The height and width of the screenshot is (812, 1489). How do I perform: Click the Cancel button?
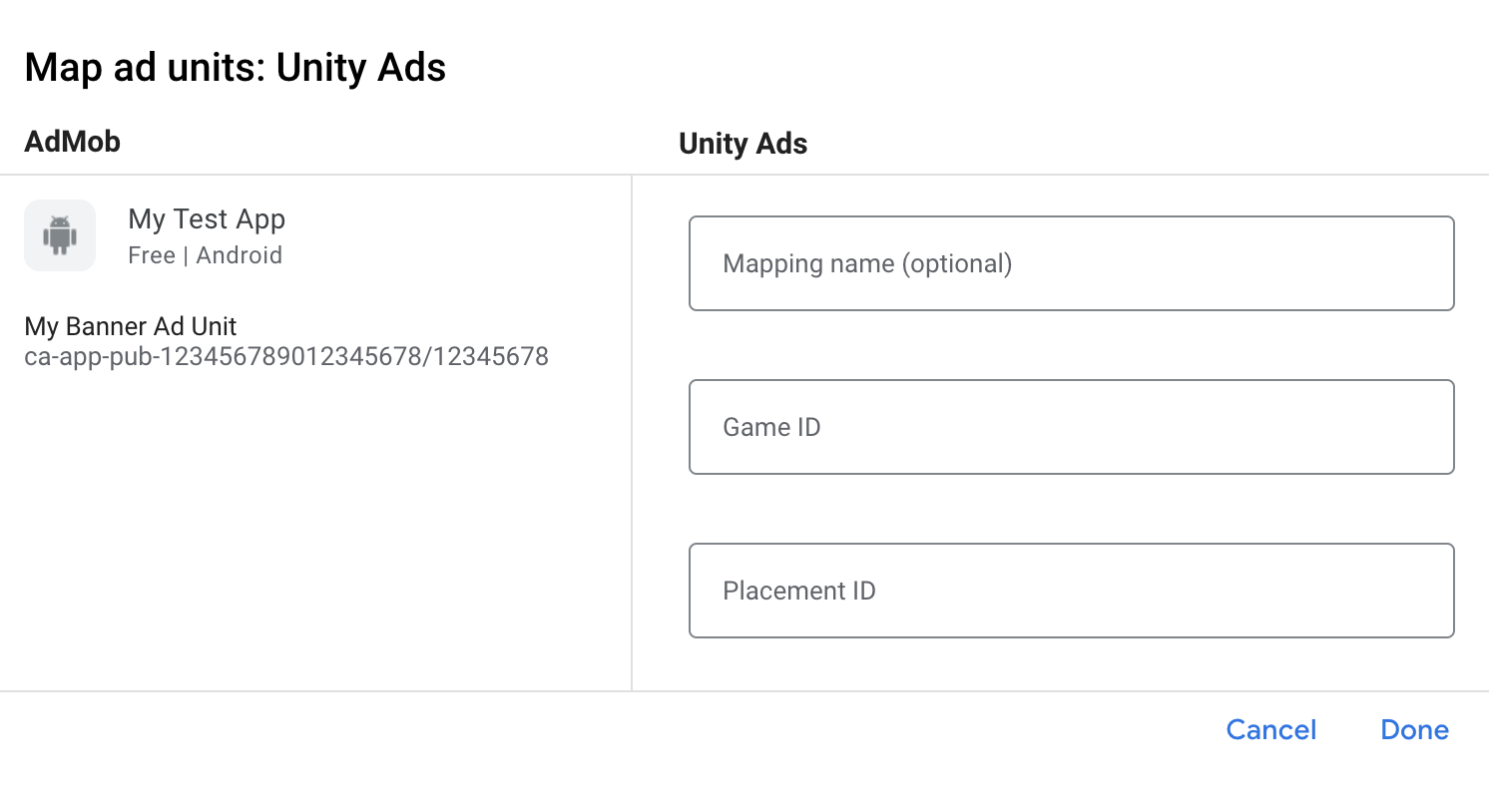[x=1270, y=729]
